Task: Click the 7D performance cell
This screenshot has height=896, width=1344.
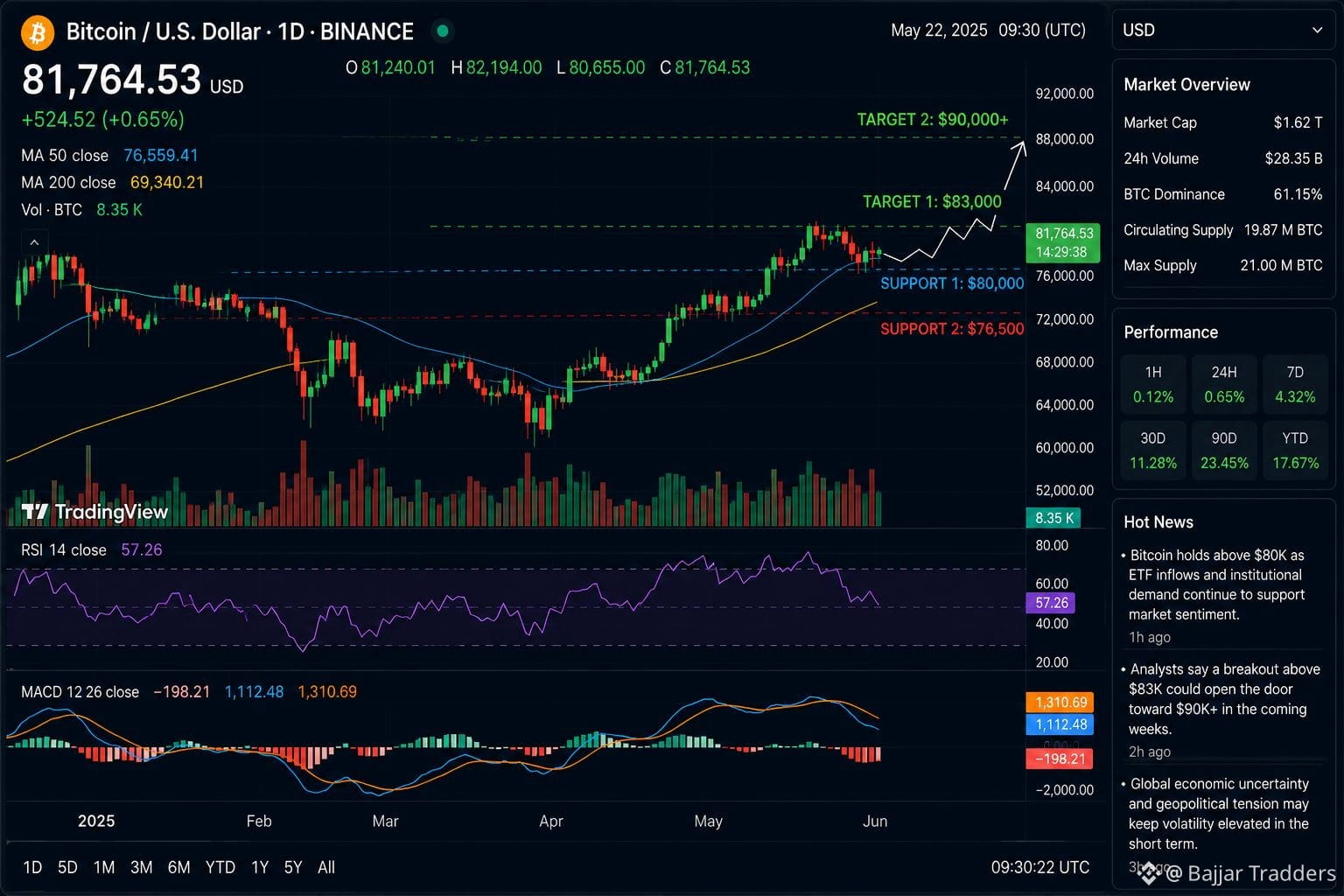Action: tap(1295, 384)
